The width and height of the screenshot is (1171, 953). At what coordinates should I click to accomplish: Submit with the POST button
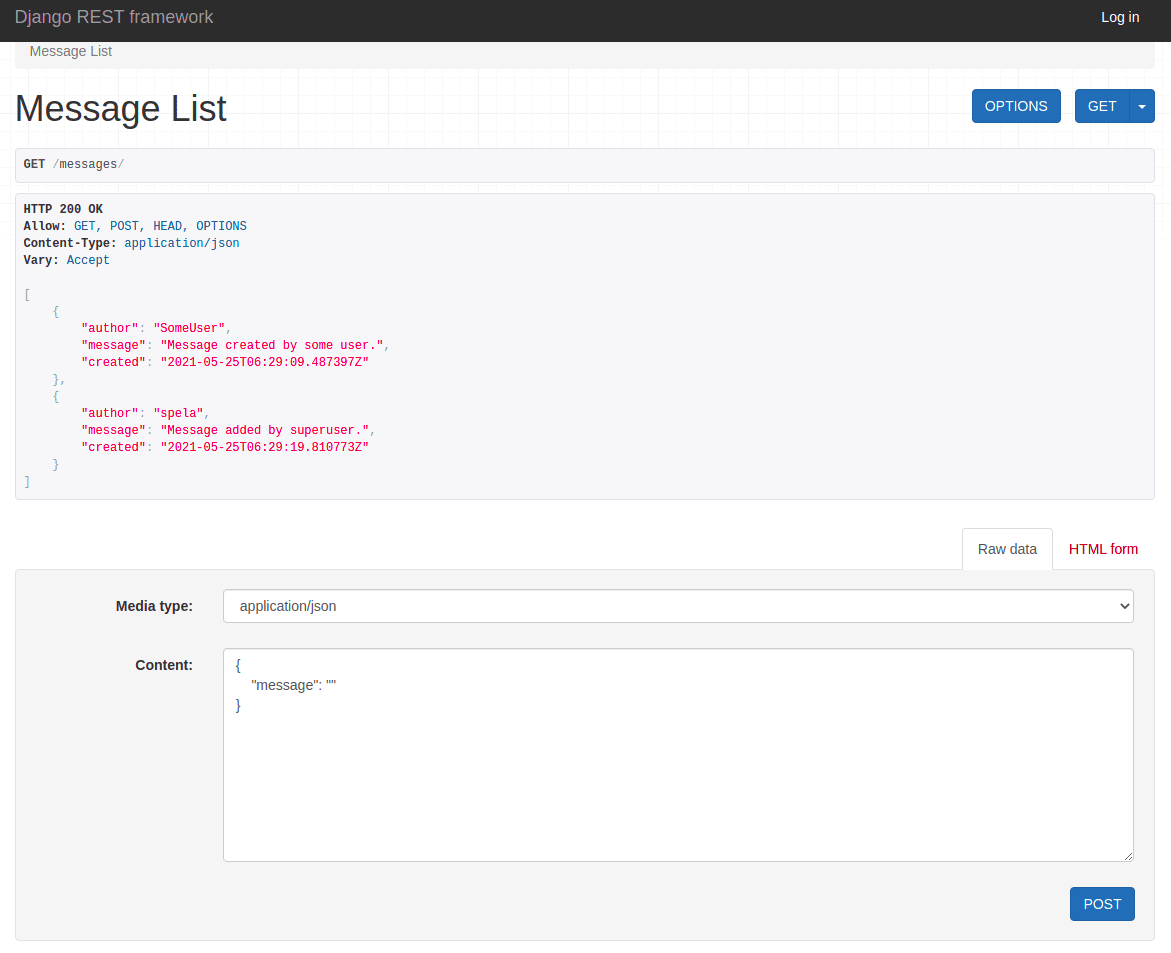(1102, 904)
